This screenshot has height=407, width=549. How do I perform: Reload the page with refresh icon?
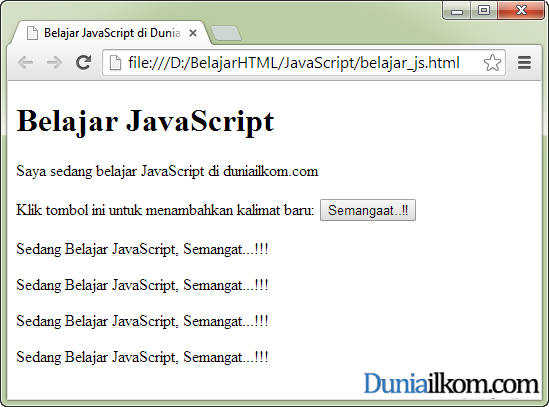click(84, 63)
